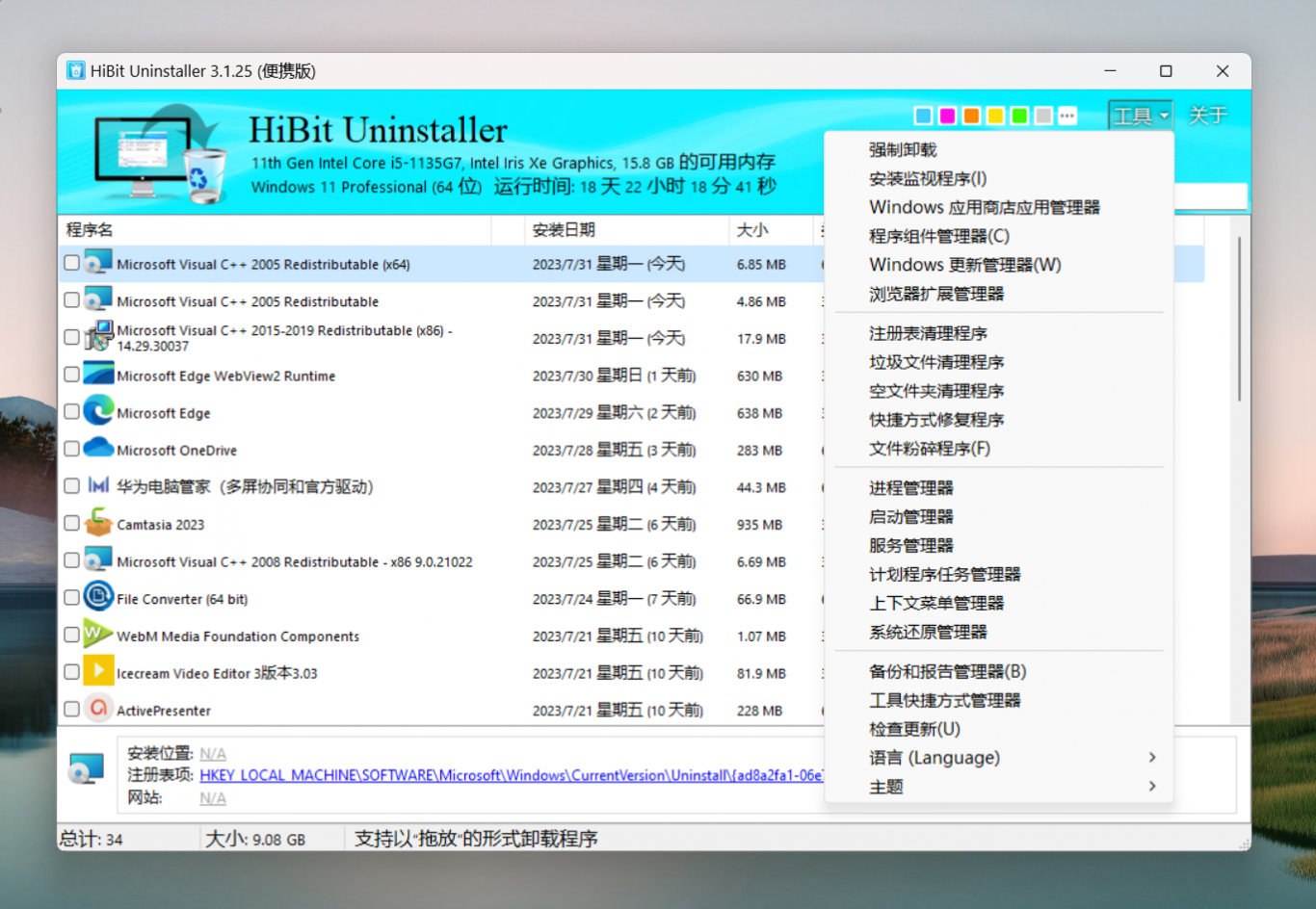Screen dimensions: 1316x909
Task: Choose 强制卸载 from the tools menu
Action: (903, 149)
